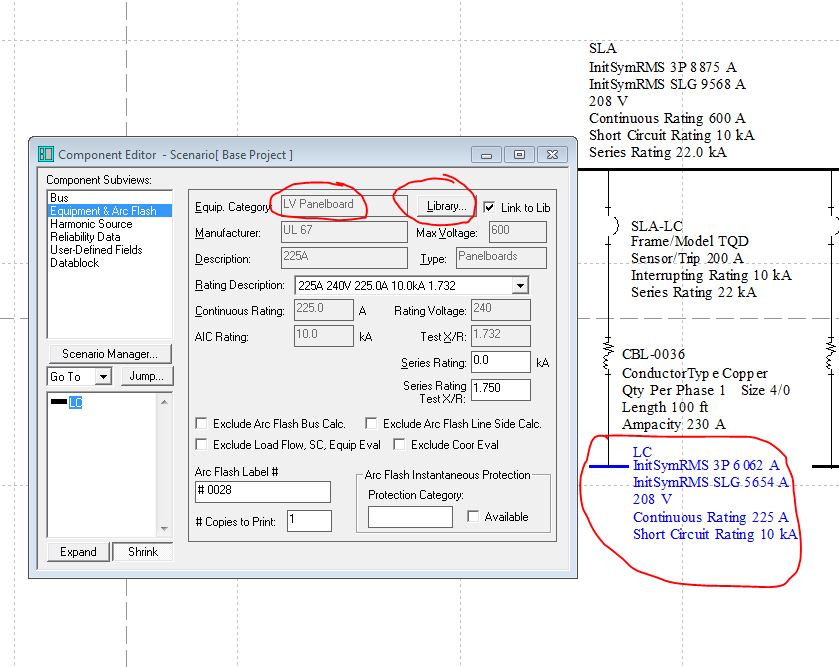Close the Component Editor window
Screen dimensions: 839x667
[x=553, y=155]
